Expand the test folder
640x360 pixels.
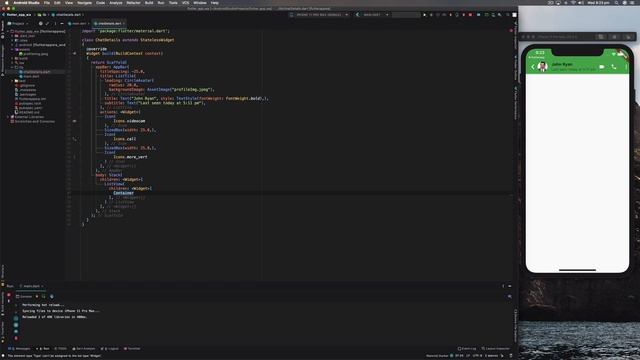[x=12, y=80]
